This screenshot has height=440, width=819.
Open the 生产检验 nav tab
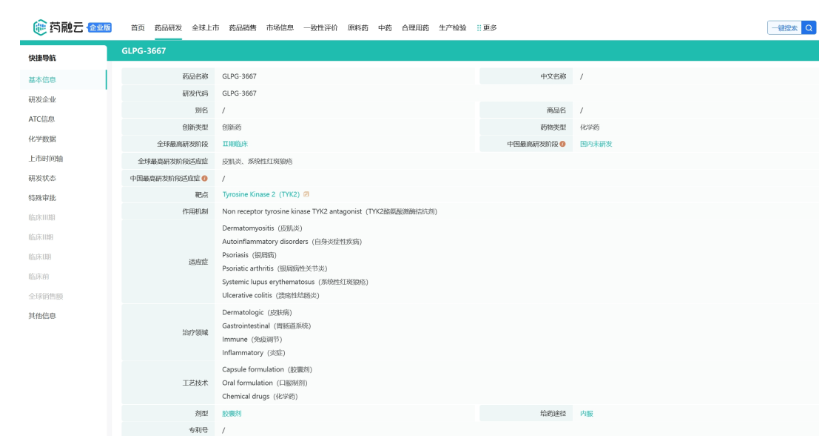[x=452, y=28]
